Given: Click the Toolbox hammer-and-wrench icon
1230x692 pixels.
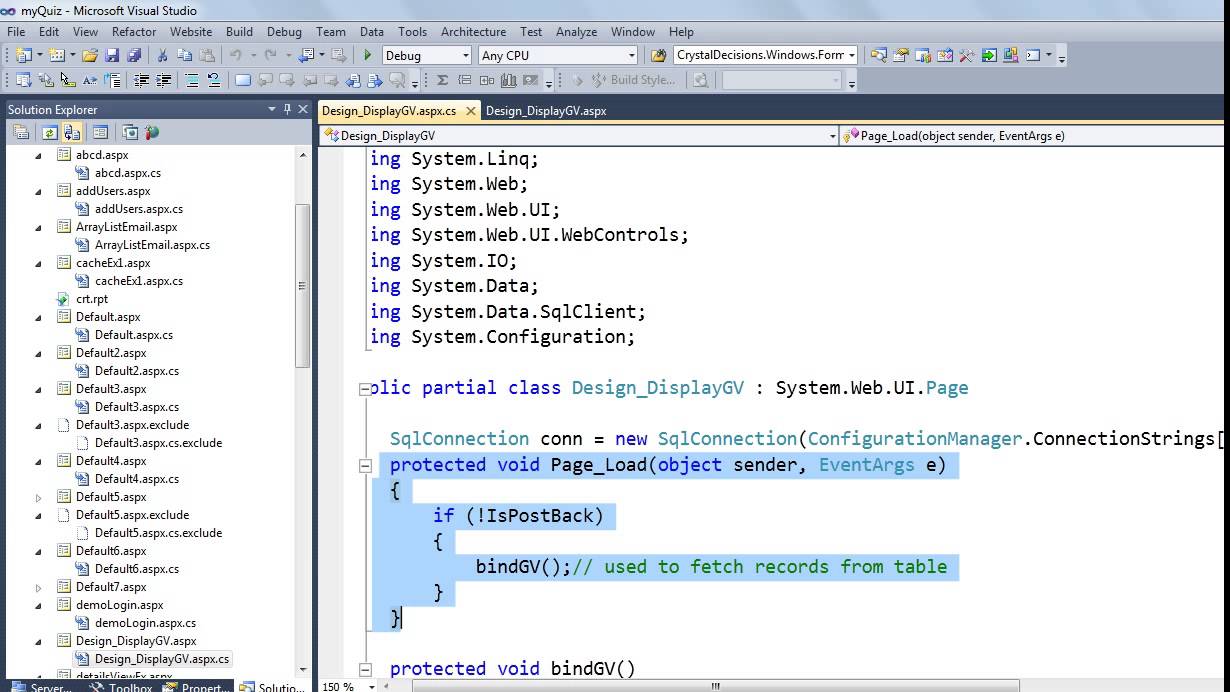Looking at the screenshot, I should (x=967, y=55).
